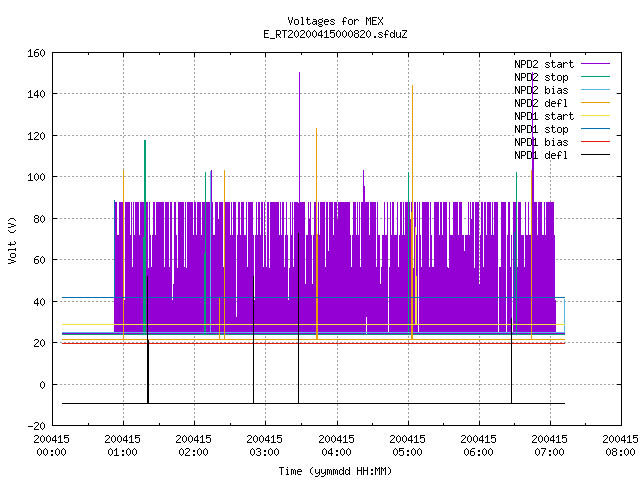Click the 60 y-axis tick label
This screenshot has width=640, height=480.
coord(39,260)
